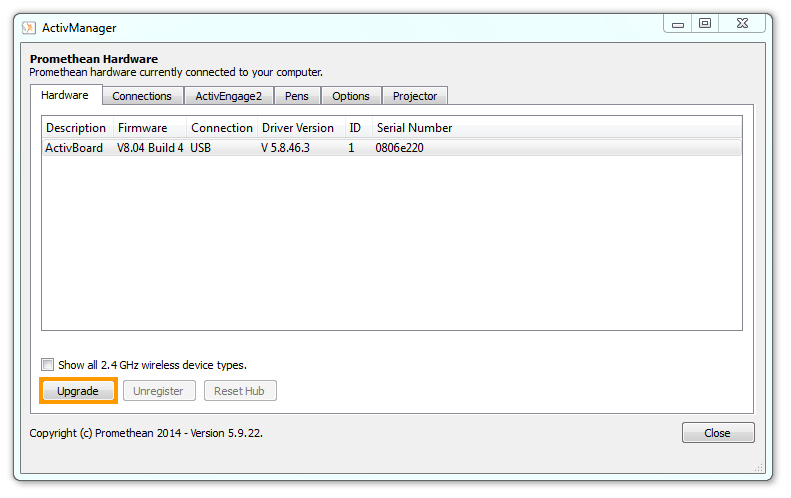Enable Show all 2.4 GHz wireless devices
This screenshot has width=791, height=498.
coord(48,365)
